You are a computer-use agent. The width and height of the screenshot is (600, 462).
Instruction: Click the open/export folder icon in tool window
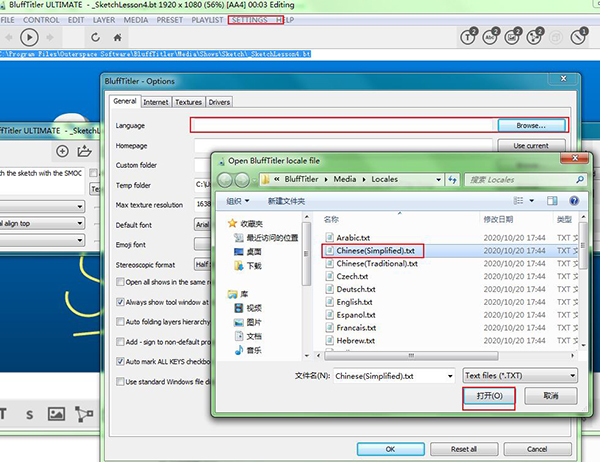pyautogui.click(x=84, y=151)
